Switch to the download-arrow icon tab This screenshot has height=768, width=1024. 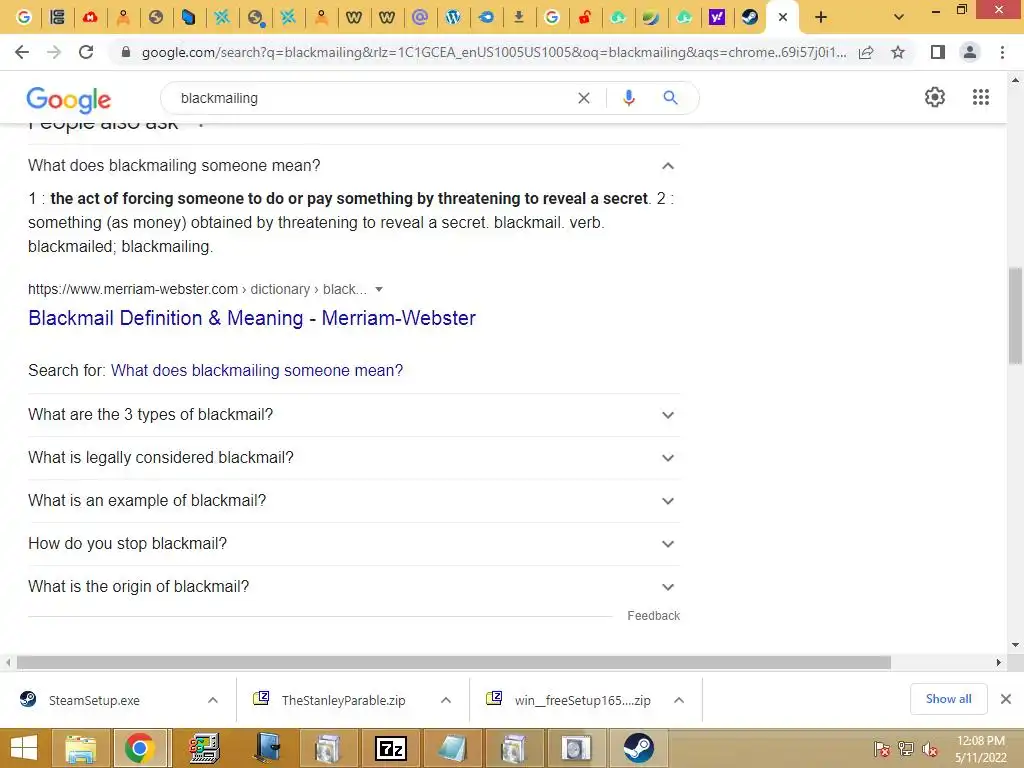coord(519,18)
